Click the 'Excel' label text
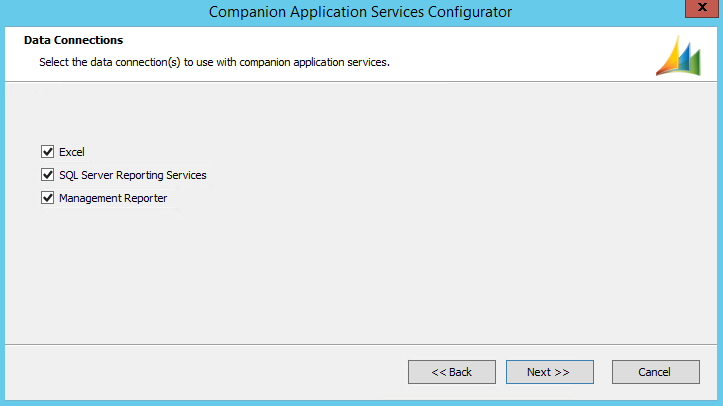Screen dimensions: 723x406 pyautogui.click(x=72, y=152)
